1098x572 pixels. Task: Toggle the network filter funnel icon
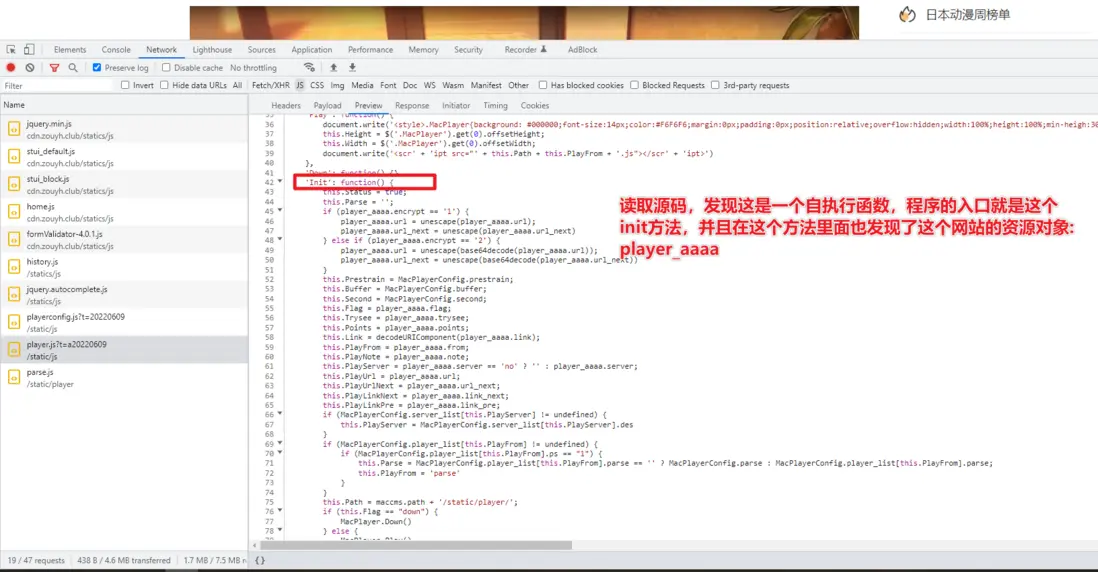point(54,68)
